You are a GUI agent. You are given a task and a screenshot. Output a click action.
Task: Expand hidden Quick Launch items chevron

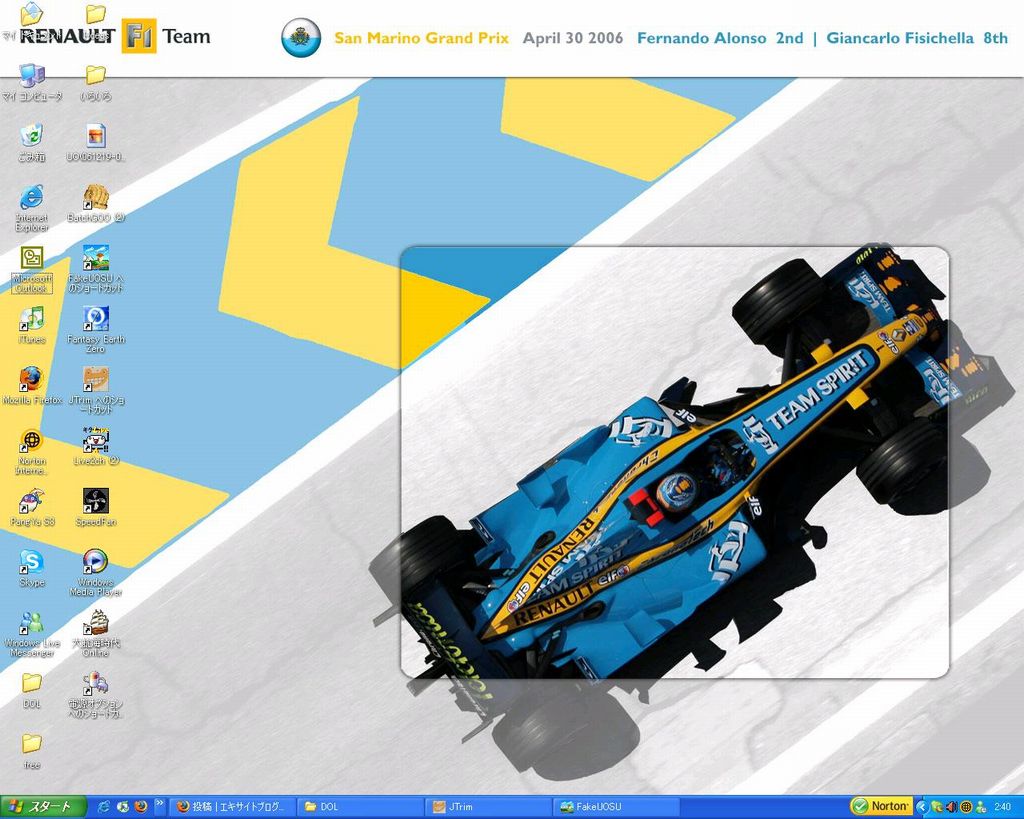(159, 805)
